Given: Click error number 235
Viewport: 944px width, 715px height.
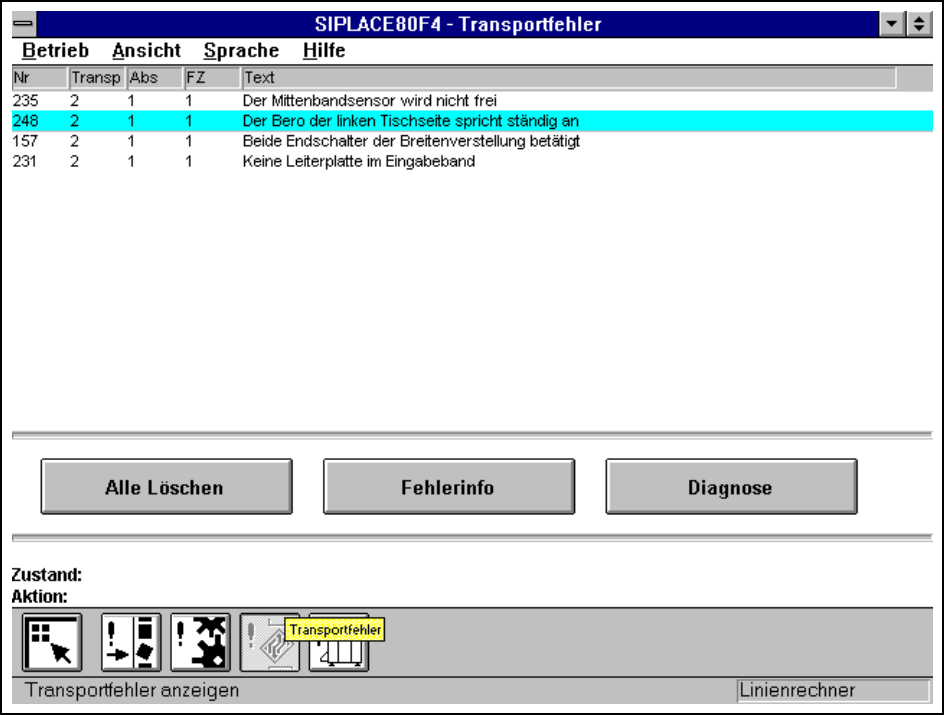Looking at the screenshot, I should tap(25, 101).
